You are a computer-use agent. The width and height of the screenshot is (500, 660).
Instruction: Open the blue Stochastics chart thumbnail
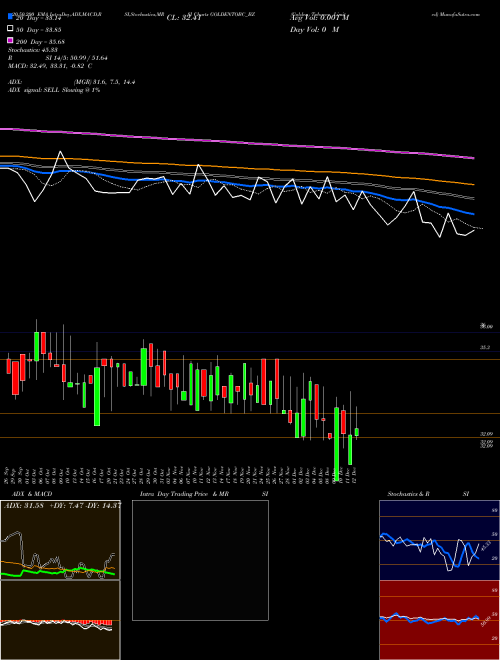click(x=439, y=540)
